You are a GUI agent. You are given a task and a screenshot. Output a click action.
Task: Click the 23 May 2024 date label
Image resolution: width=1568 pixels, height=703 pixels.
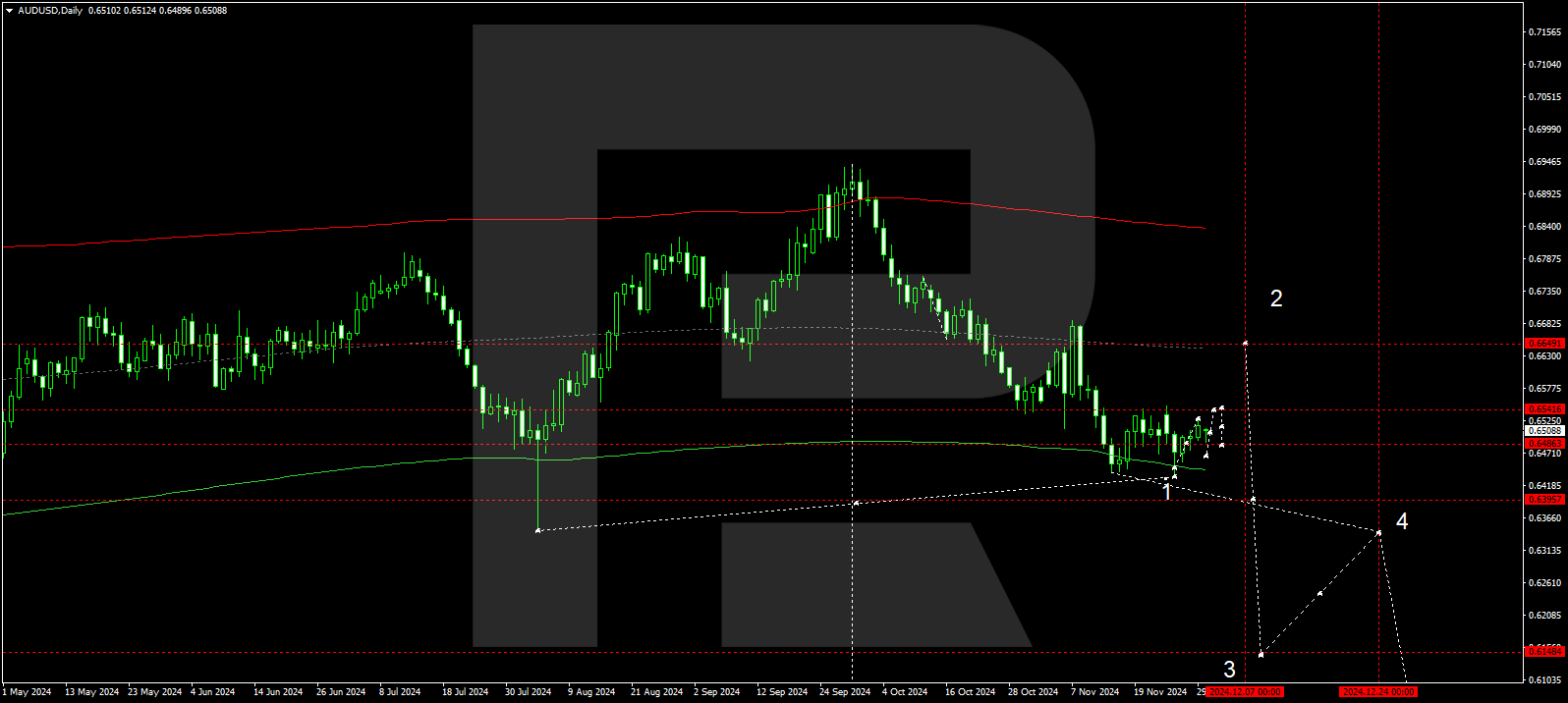[154, 692]
